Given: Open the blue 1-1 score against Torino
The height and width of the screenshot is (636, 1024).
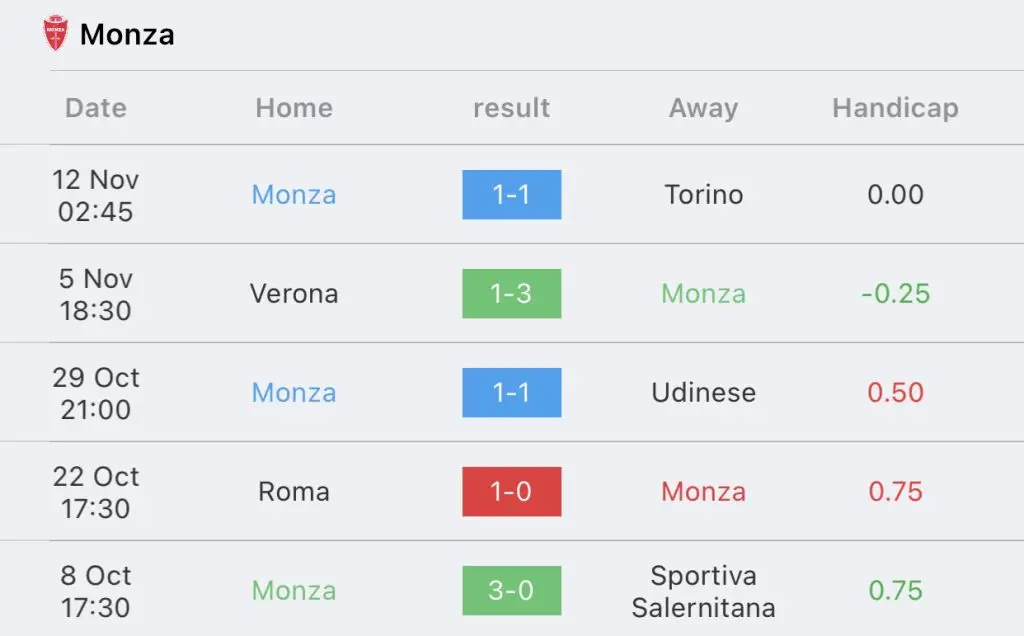Looking at the screenshot, I should [x=511, y=195].
